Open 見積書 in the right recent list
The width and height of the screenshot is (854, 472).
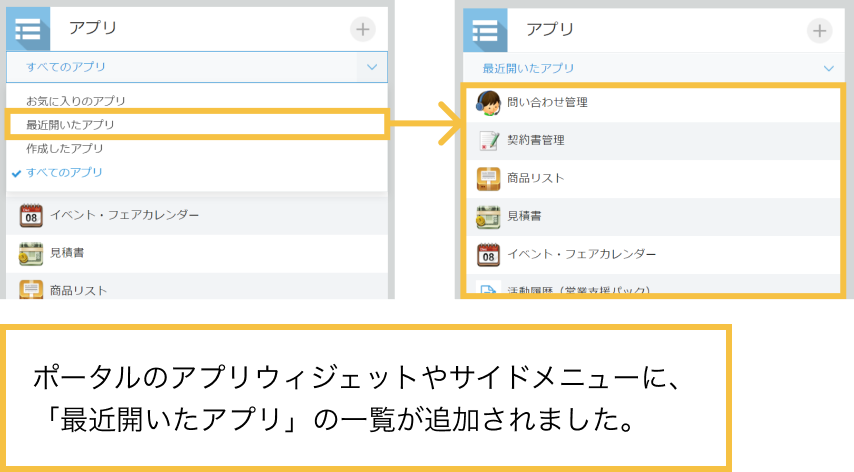click(x=524, y=216)
